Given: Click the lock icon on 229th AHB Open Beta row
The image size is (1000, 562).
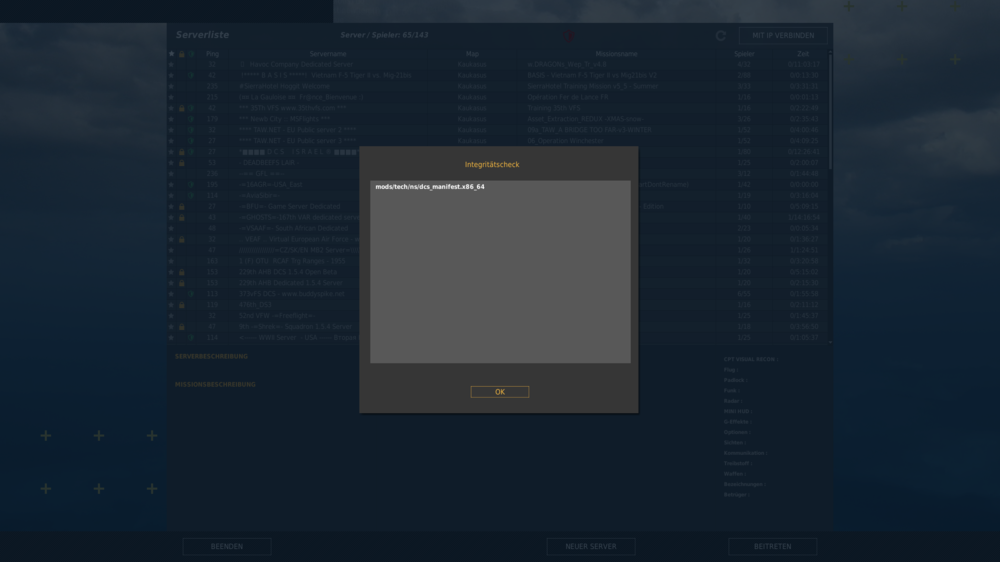Looking at the screenshot, I should click(x=182, y=272).
